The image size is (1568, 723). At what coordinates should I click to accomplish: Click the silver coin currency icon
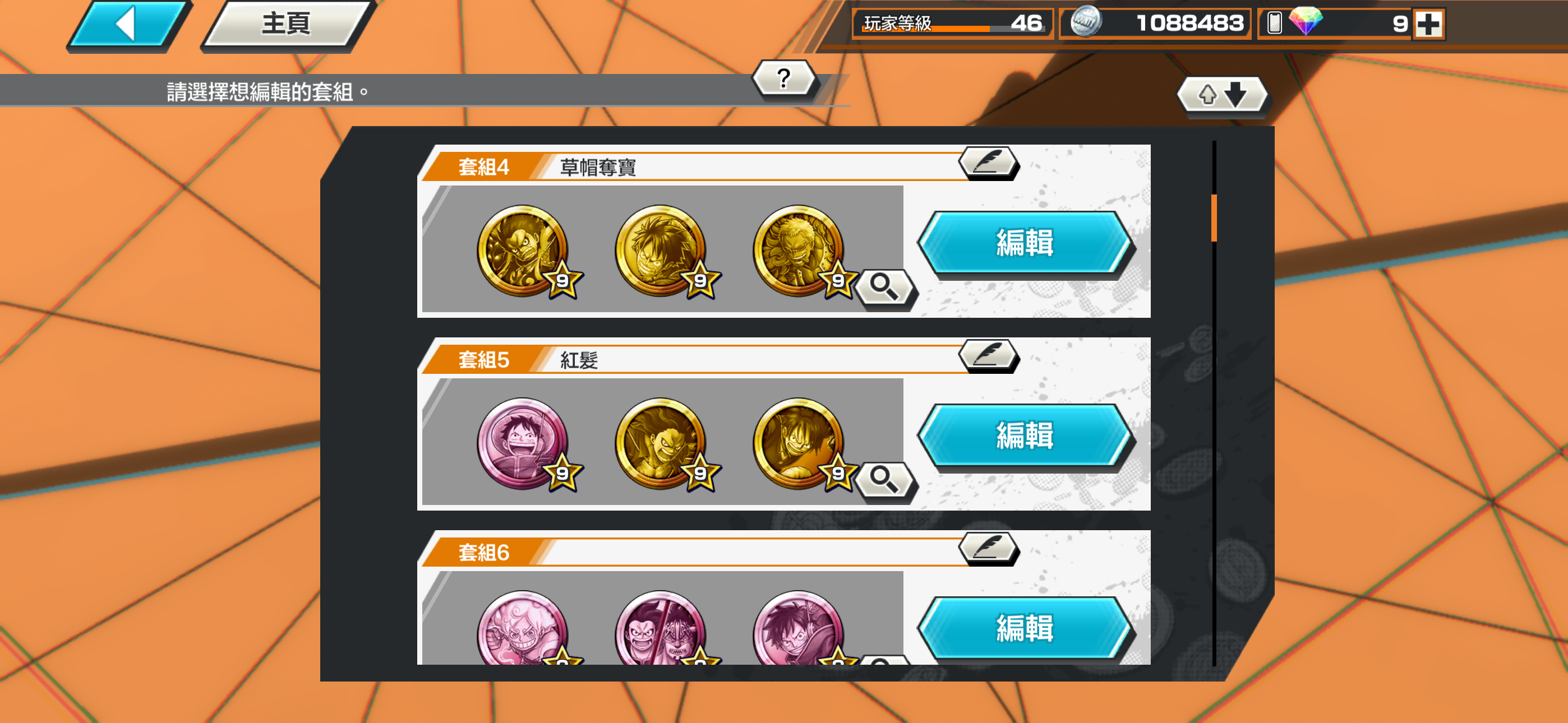pos(1086,22)
